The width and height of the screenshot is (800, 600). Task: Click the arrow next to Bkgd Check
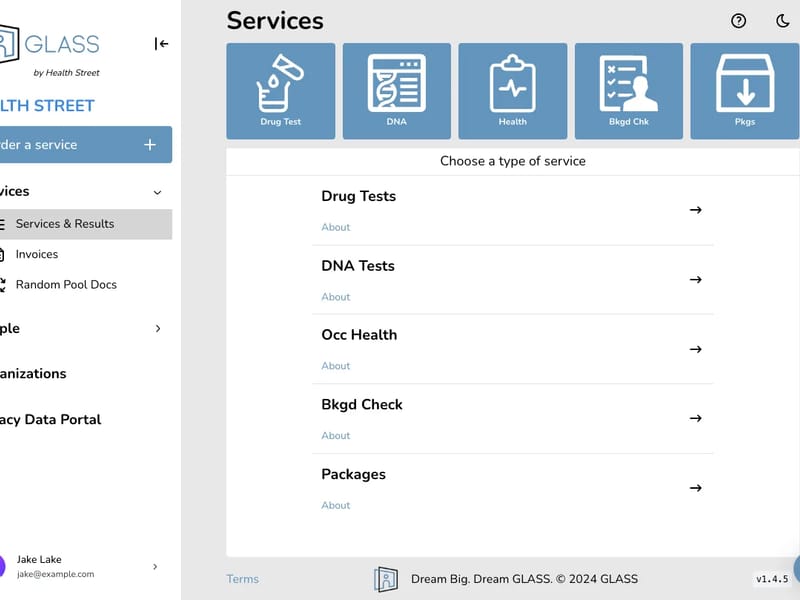pos(695,418)
